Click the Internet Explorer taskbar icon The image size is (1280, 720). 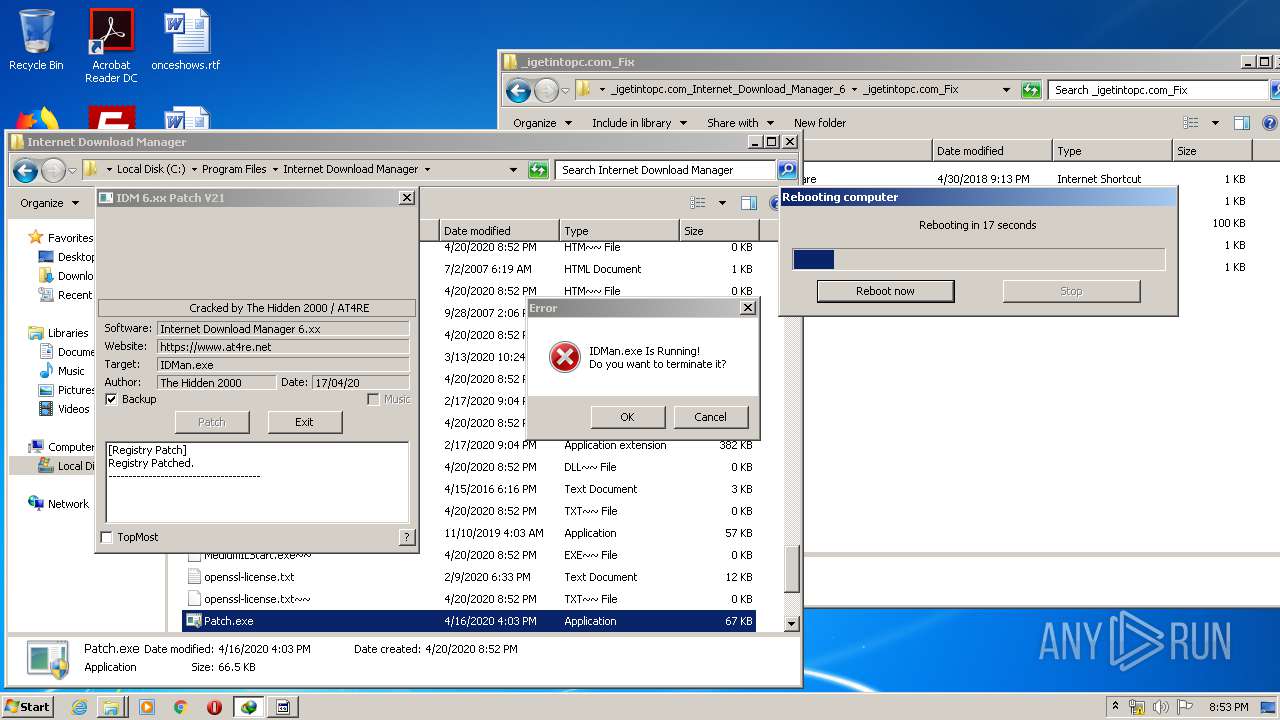pyautogui.click(x=79, y=707)
